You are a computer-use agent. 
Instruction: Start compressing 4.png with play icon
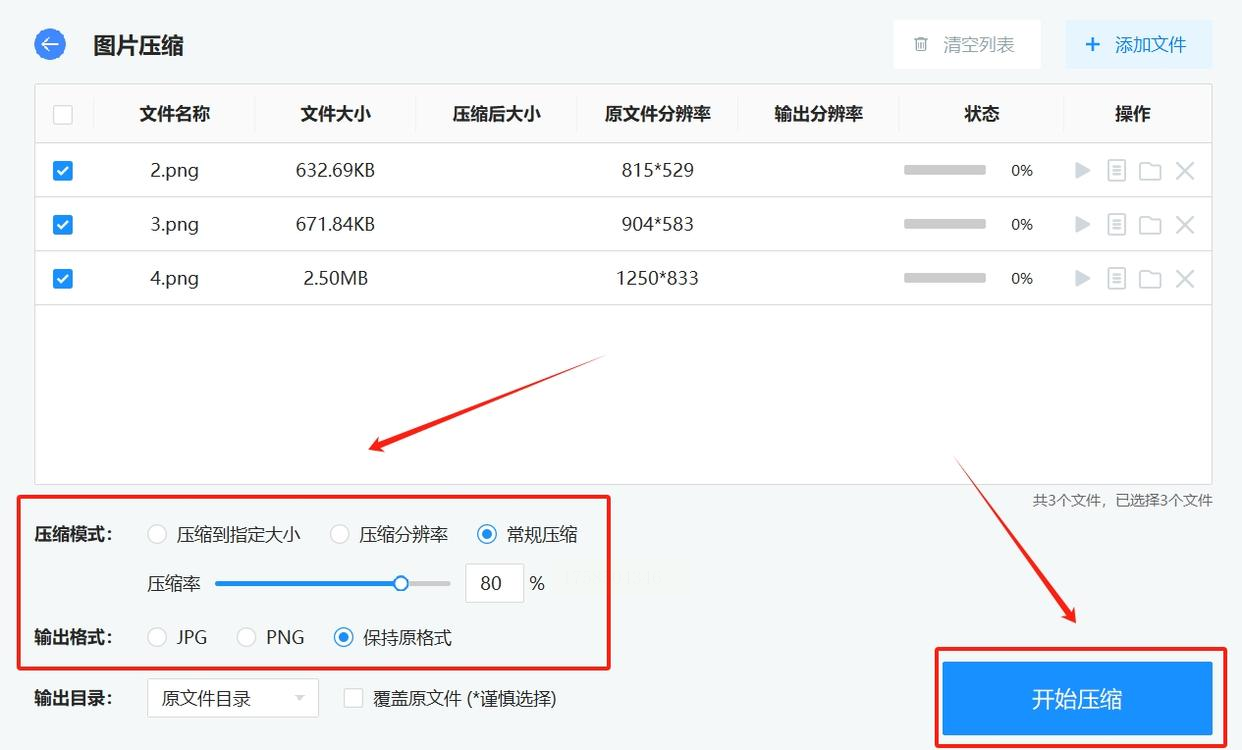pos(1082,279)
